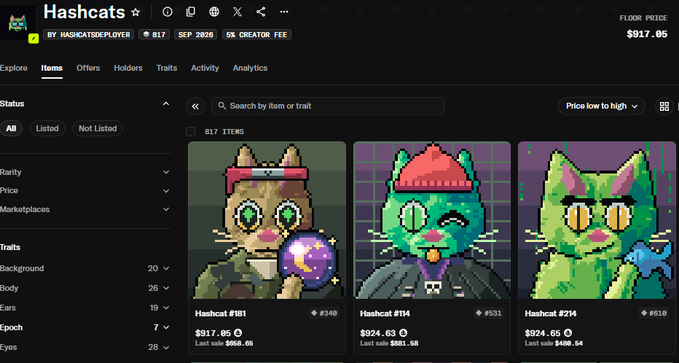Screen dimensions: 679x363
Task: Open the Holders tab
Action: click(x=128, y=68)
